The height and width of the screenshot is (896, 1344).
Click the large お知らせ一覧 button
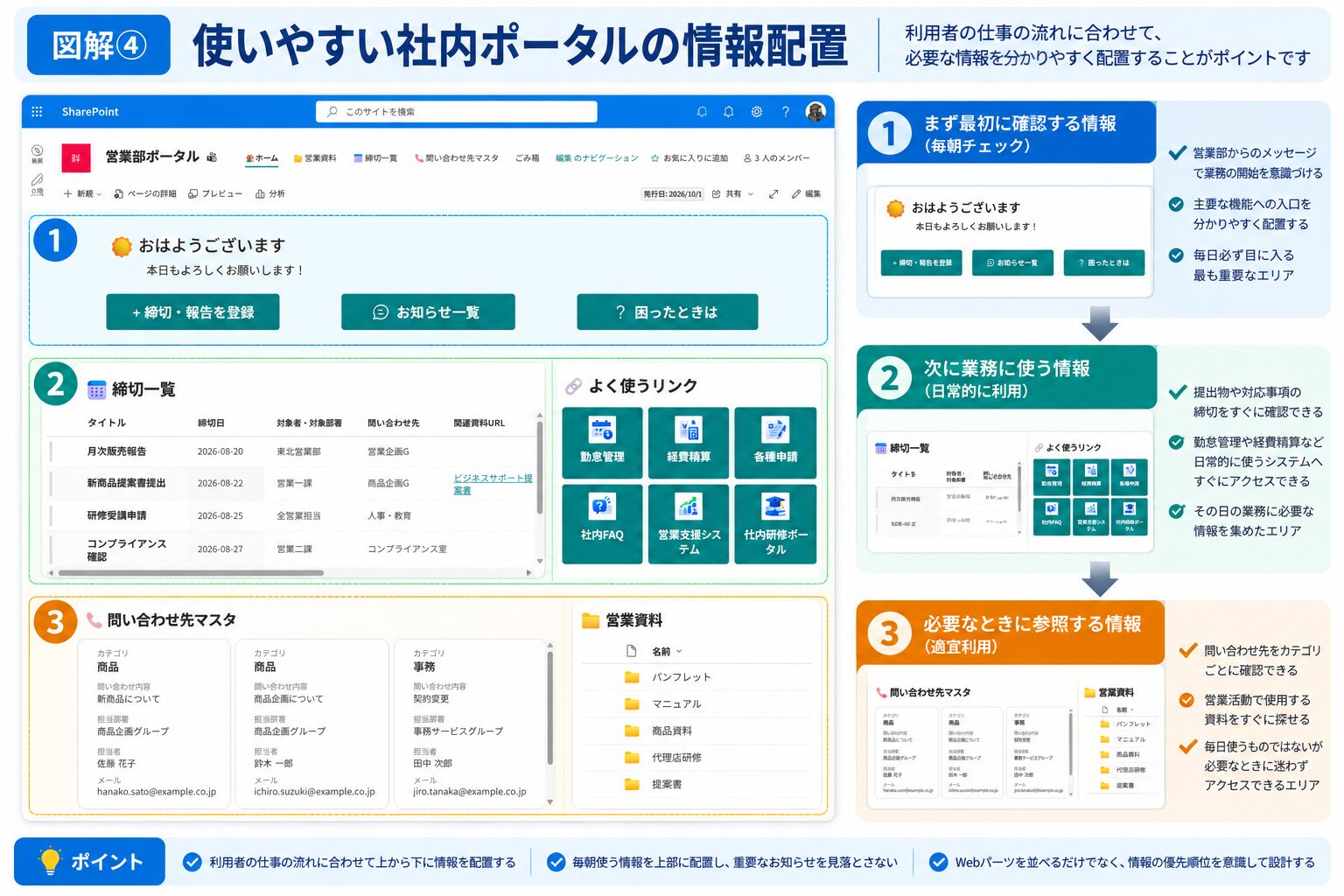coord(428,312)
